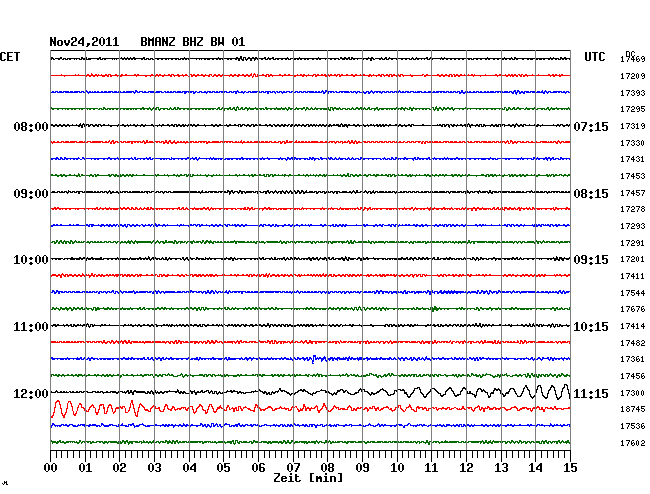Click the UTC timezone label
The image size is (650, 494).
594,57
